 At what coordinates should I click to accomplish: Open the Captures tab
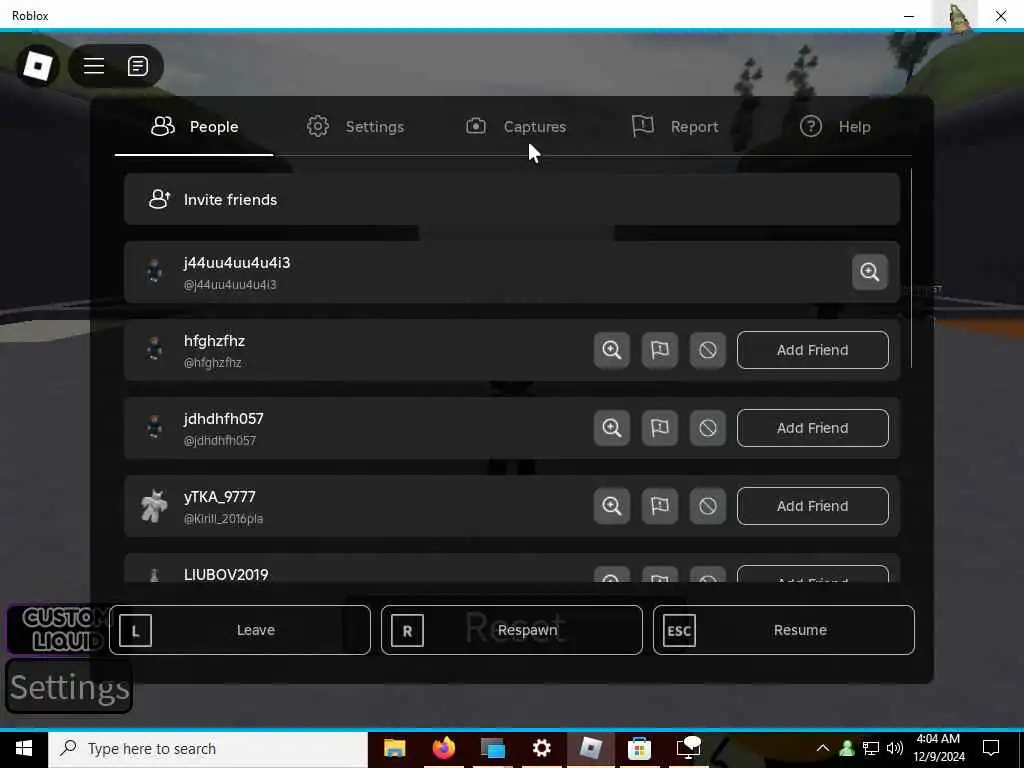[516, 127]
